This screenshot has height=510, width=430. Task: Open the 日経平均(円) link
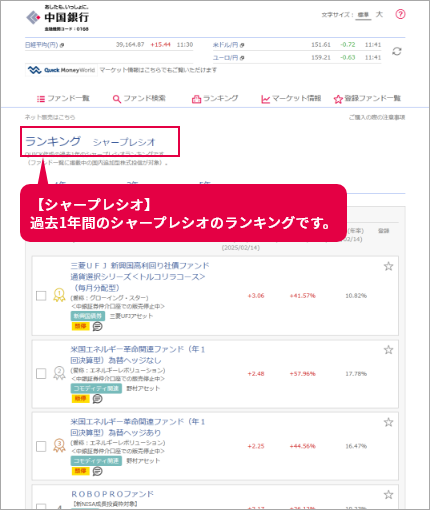tap(42, 45)
